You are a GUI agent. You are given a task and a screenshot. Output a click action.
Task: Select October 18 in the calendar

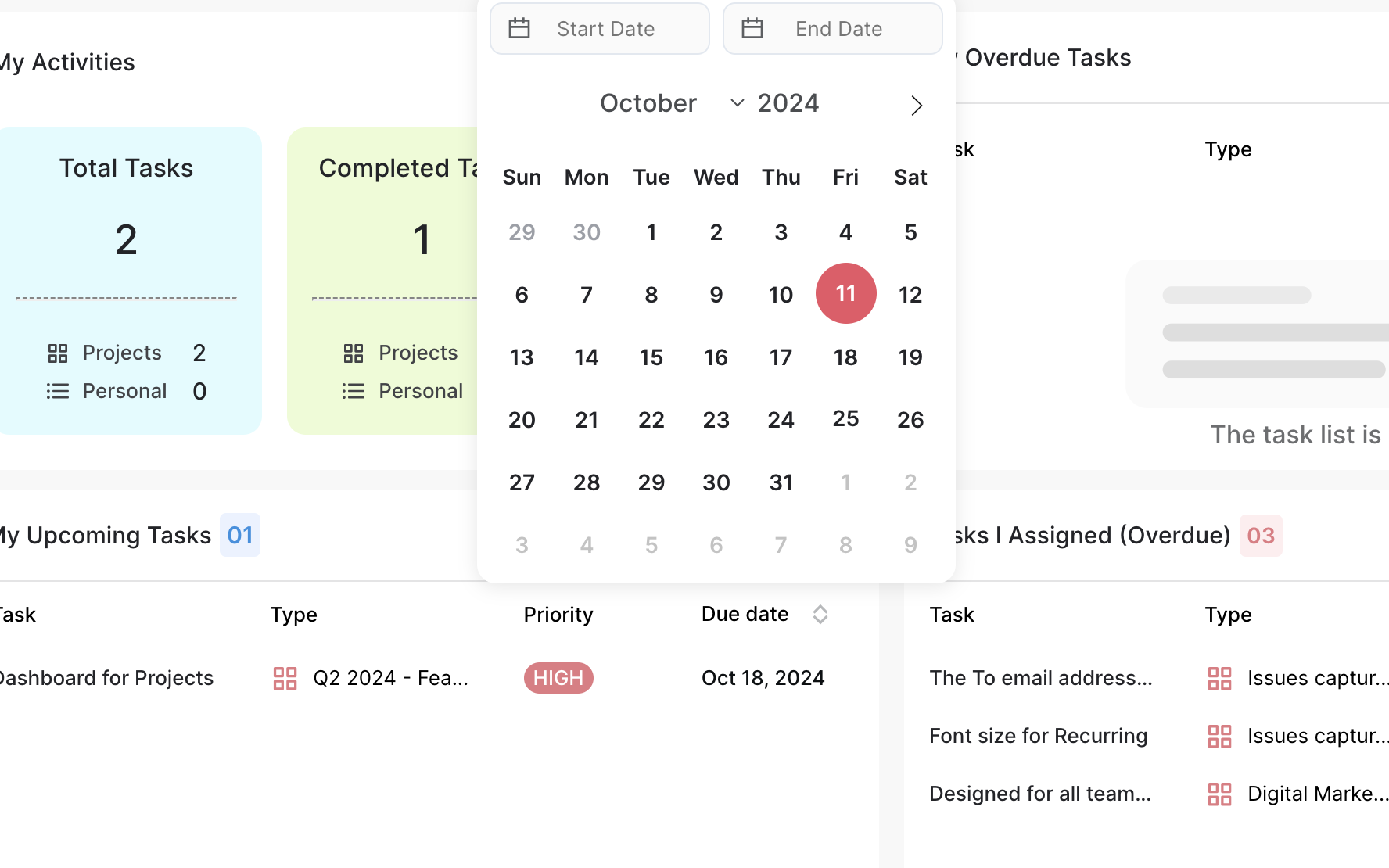point(845,357)
